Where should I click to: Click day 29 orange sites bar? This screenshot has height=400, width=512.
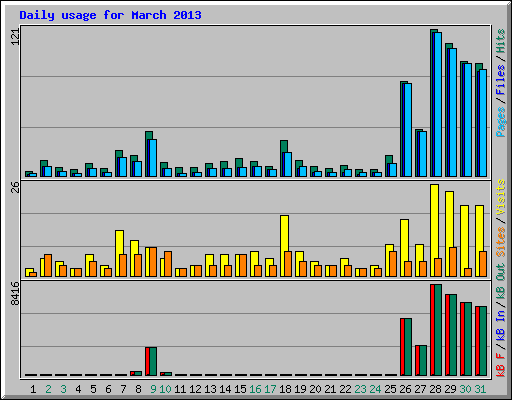click(x=453, y=262)
